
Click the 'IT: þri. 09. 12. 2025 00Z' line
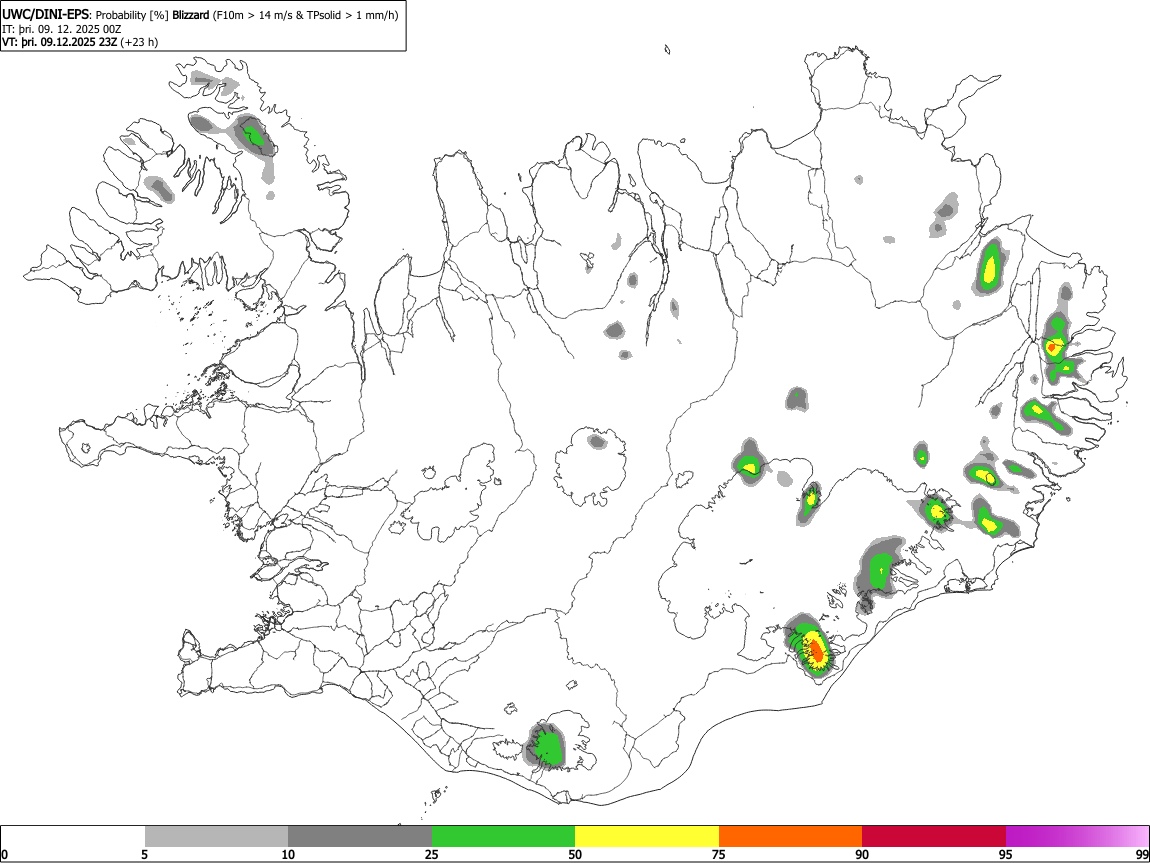62,29
